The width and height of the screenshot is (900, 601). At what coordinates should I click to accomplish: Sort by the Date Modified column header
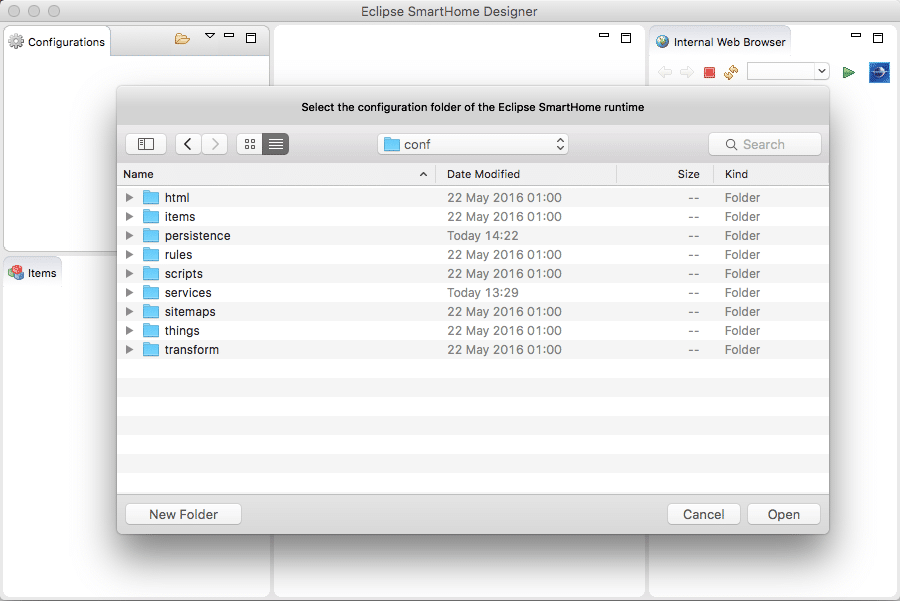pyautogui.click(x=526, y=174)
